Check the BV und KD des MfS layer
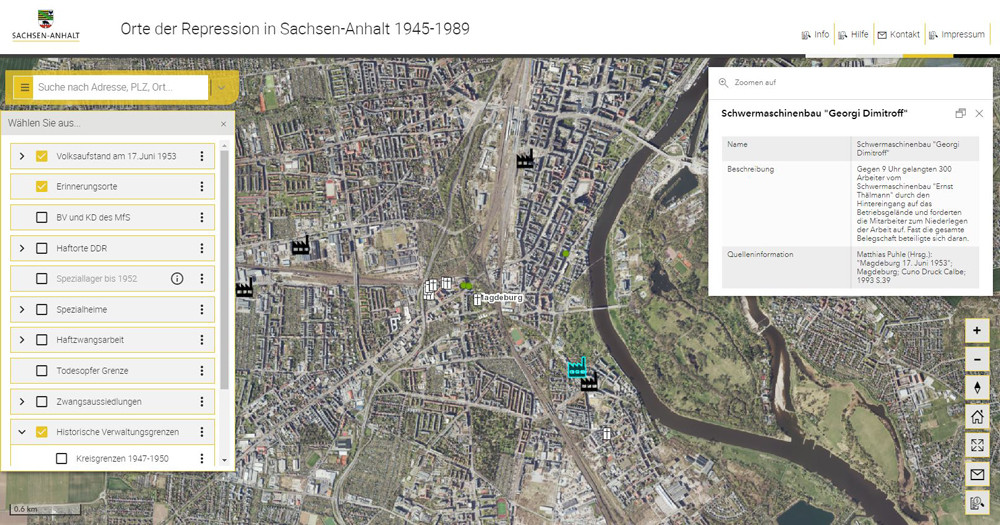Screen dimensions: 1000x525 click(42, 217)
